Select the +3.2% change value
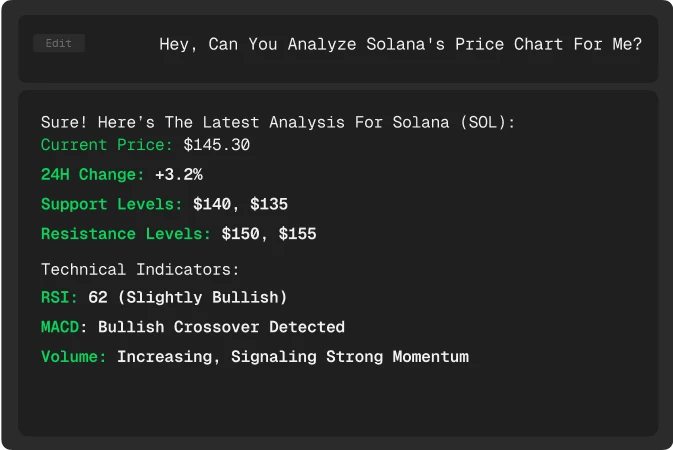The width and height of the screenshot is (673, 450). coord(179,174)
